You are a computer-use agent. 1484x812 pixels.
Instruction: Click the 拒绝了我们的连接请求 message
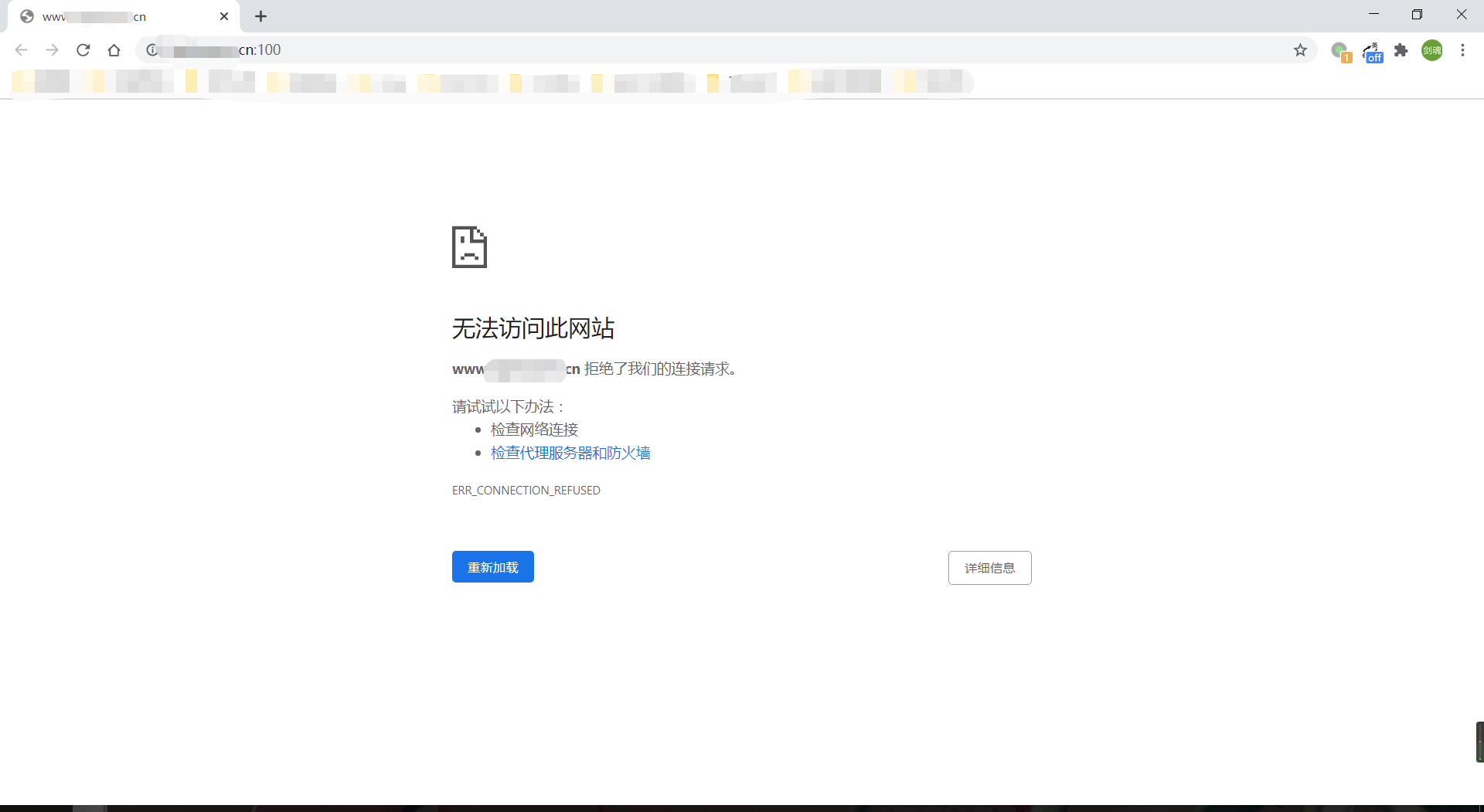coord(660,369)
